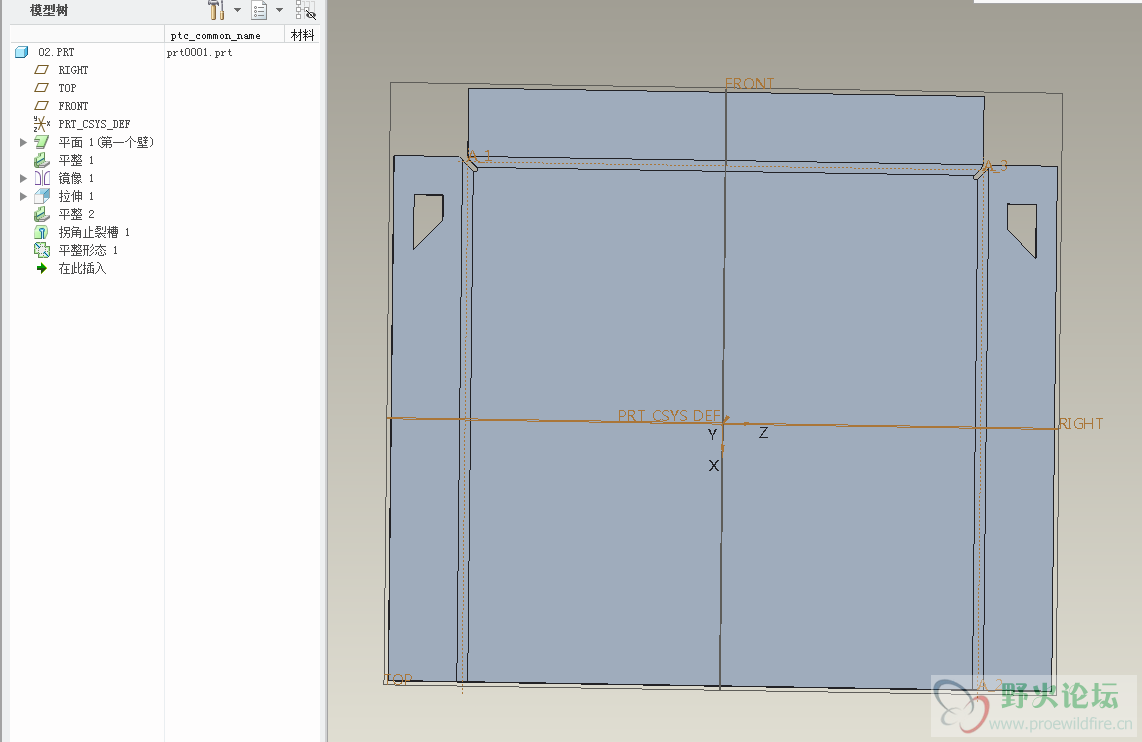
Task: Click the ptc_common_name column header
Action: [x=216, y=35]
